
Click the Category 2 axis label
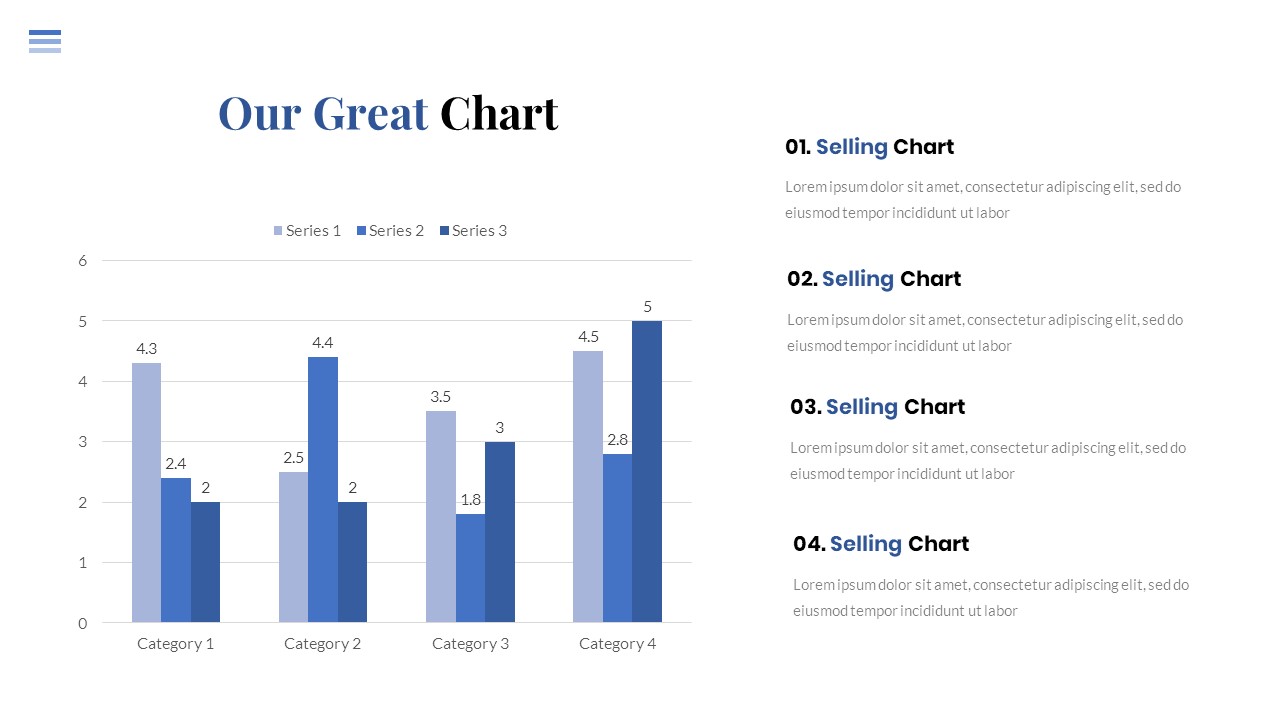(x=322, y=644)
